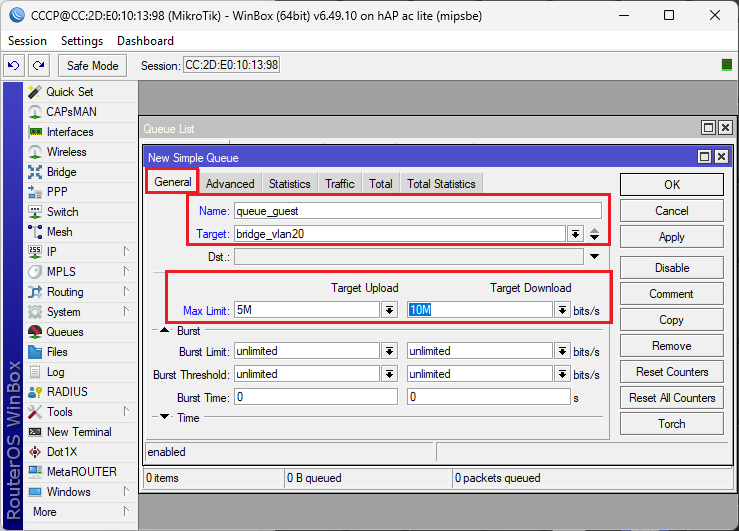Screen dimensions: 739x531
Task: Click Reset All Counters button
Action: [x=672, y=398]
